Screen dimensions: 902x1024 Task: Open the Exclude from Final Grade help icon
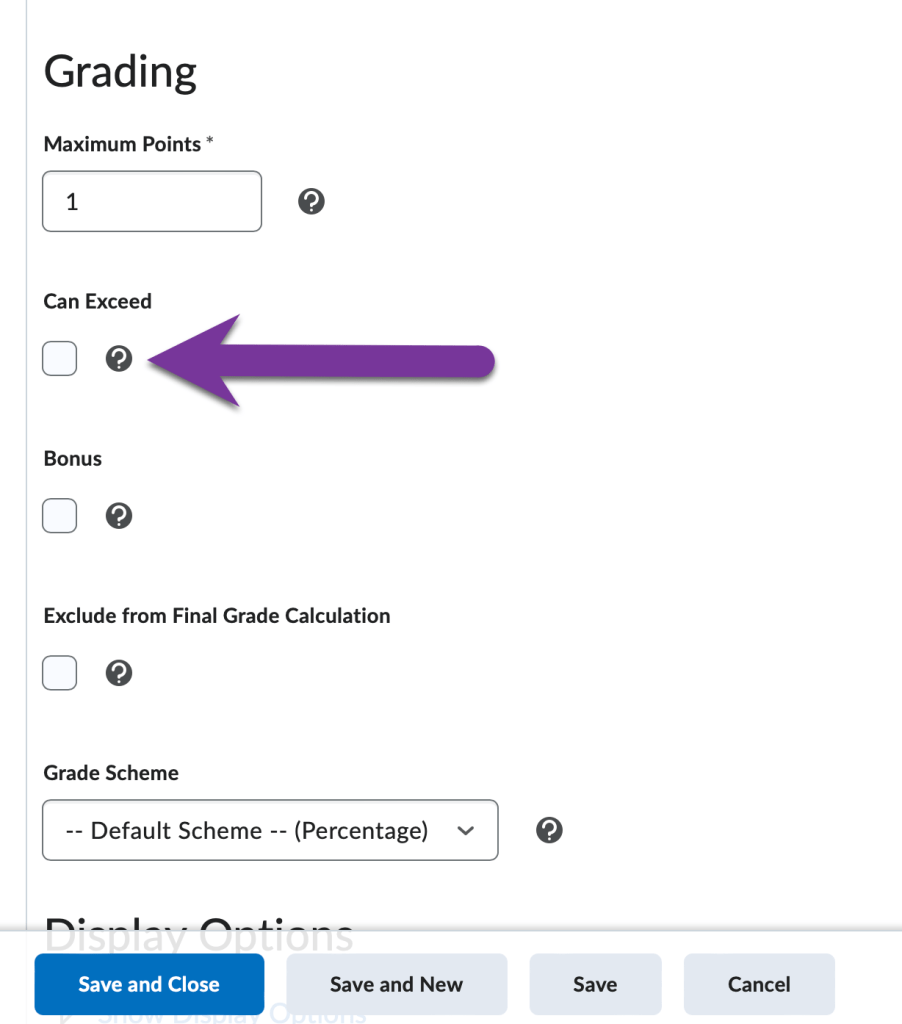pos(119,672)
